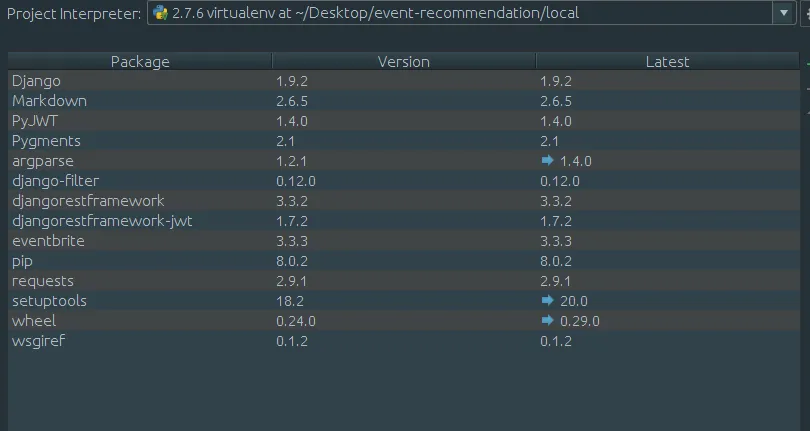Click Pygments latest version 2.1
The width and height of the screenshot is (810, 431).
point(550,141)
